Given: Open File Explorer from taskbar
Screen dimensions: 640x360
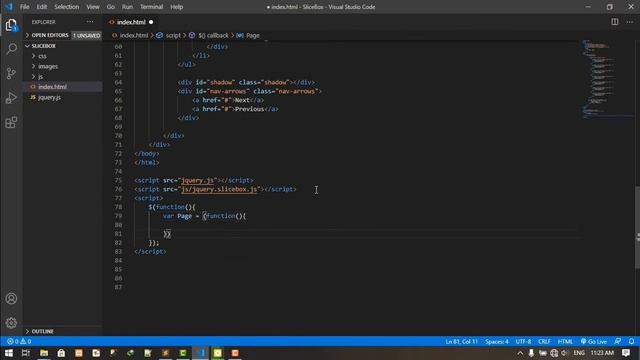Looking at the screenshot, I should pyautogui.click(x=44, y=353).
